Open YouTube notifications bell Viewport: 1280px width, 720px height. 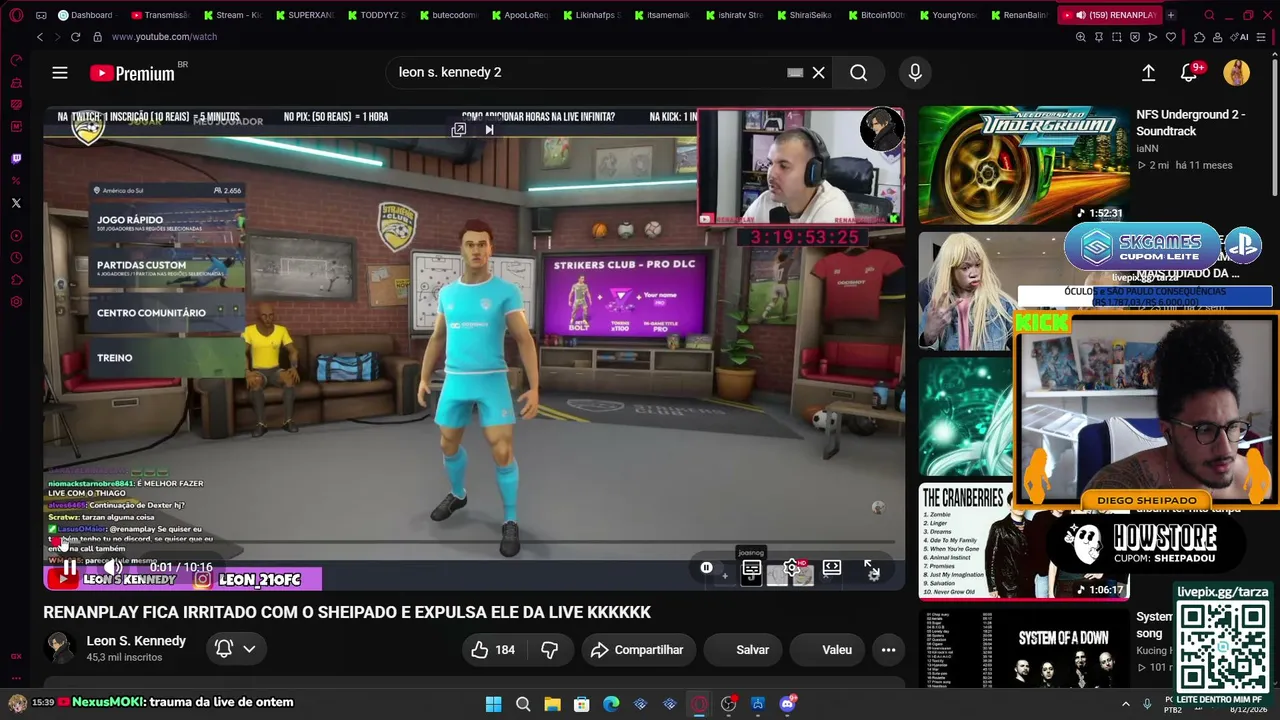1189,73
